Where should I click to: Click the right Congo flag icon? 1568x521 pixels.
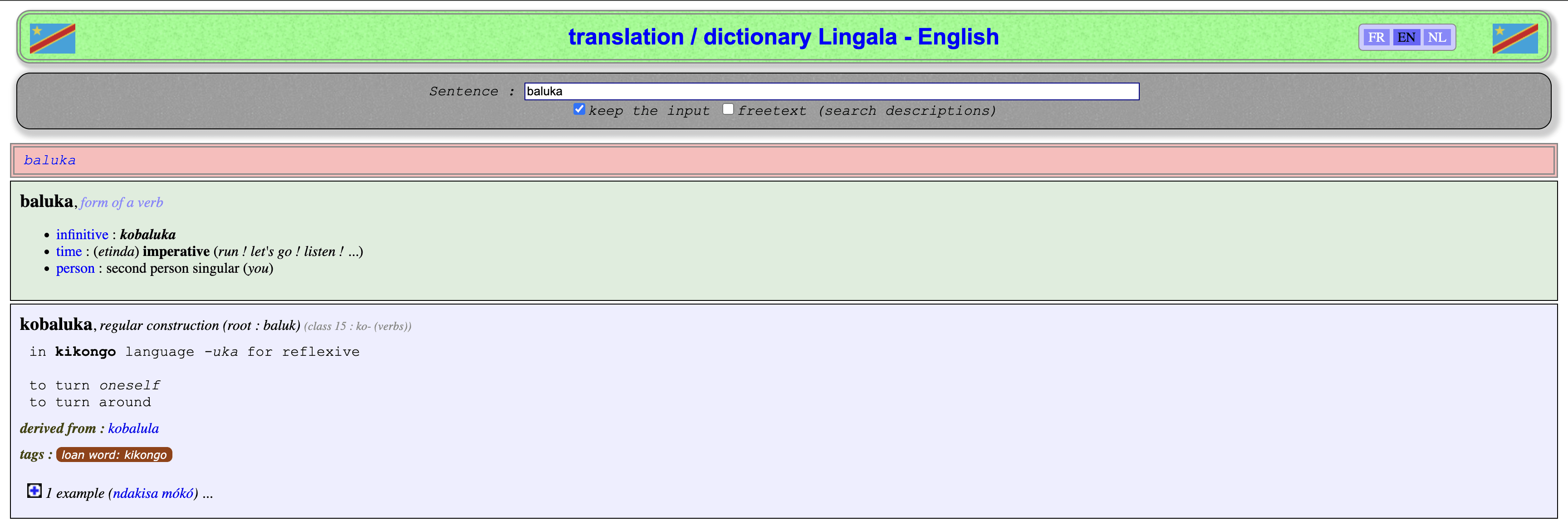(1516, 37)
